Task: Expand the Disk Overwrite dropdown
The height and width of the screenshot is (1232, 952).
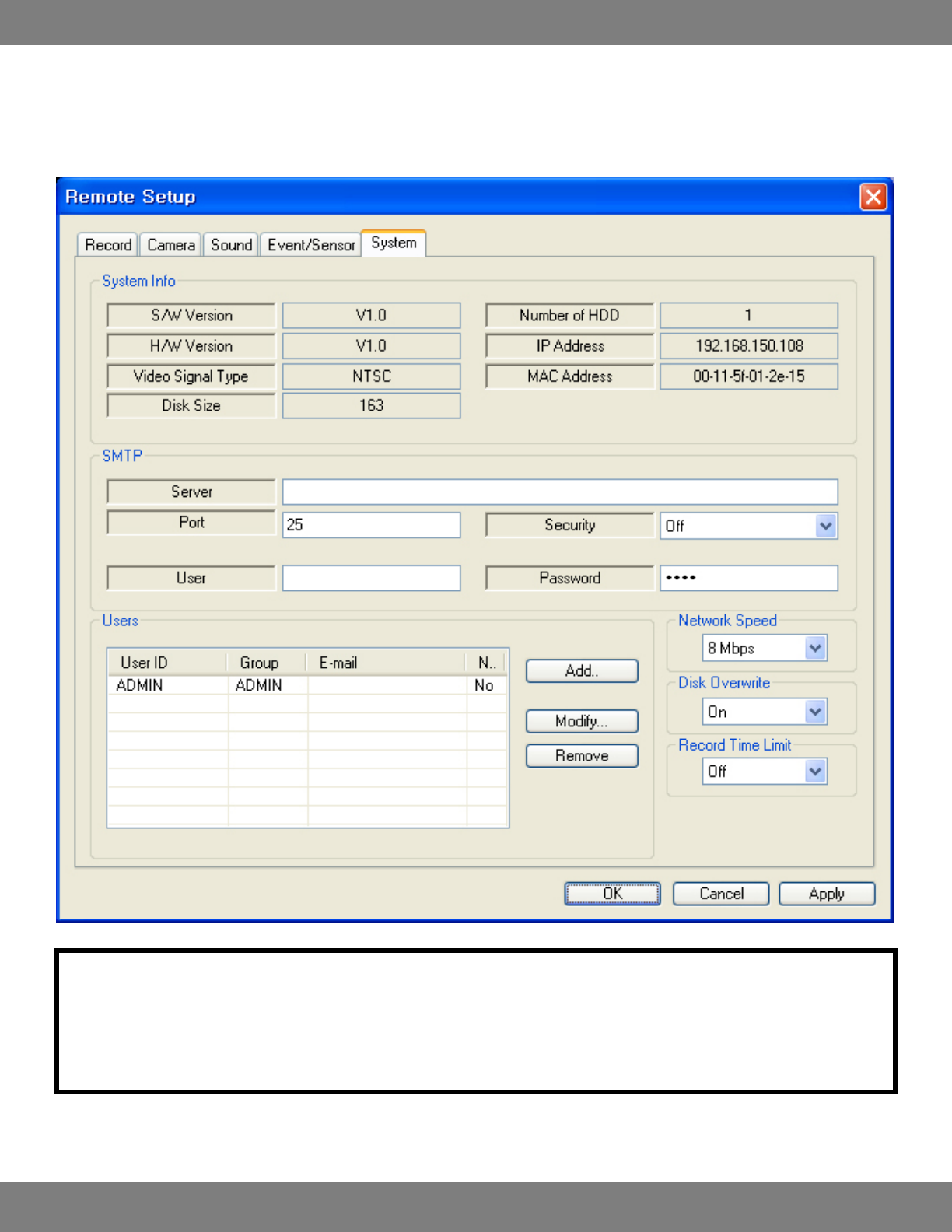Action: point(814,712)
